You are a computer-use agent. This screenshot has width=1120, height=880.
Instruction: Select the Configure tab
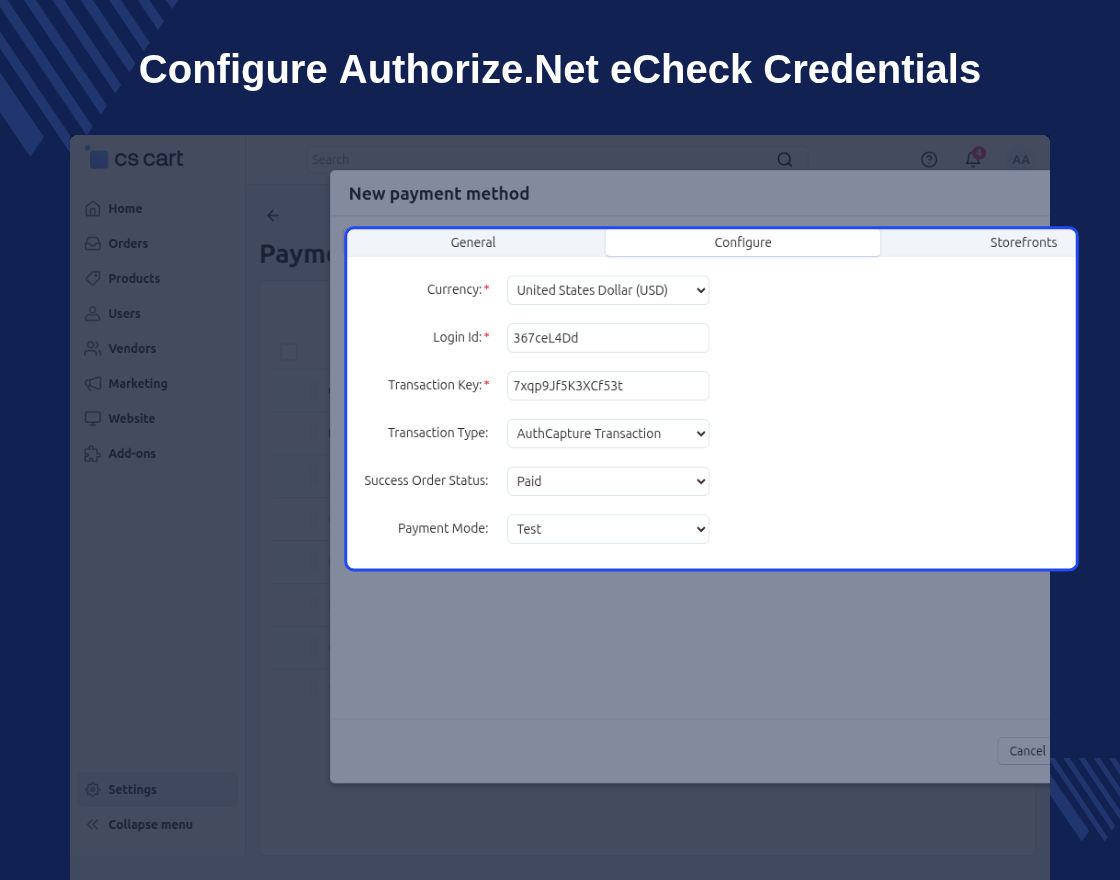743,242
